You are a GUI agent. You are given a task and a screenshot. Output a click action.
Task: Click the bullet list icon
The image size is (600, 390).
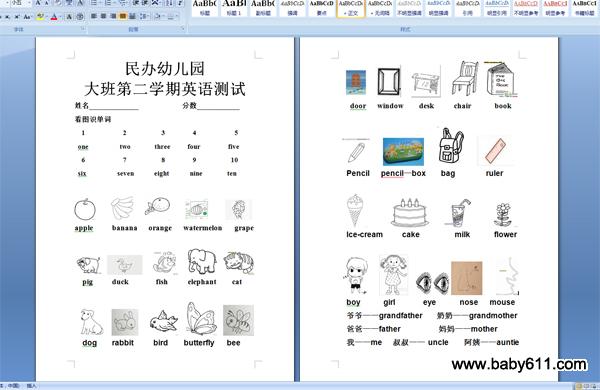(x=94, y=3)
